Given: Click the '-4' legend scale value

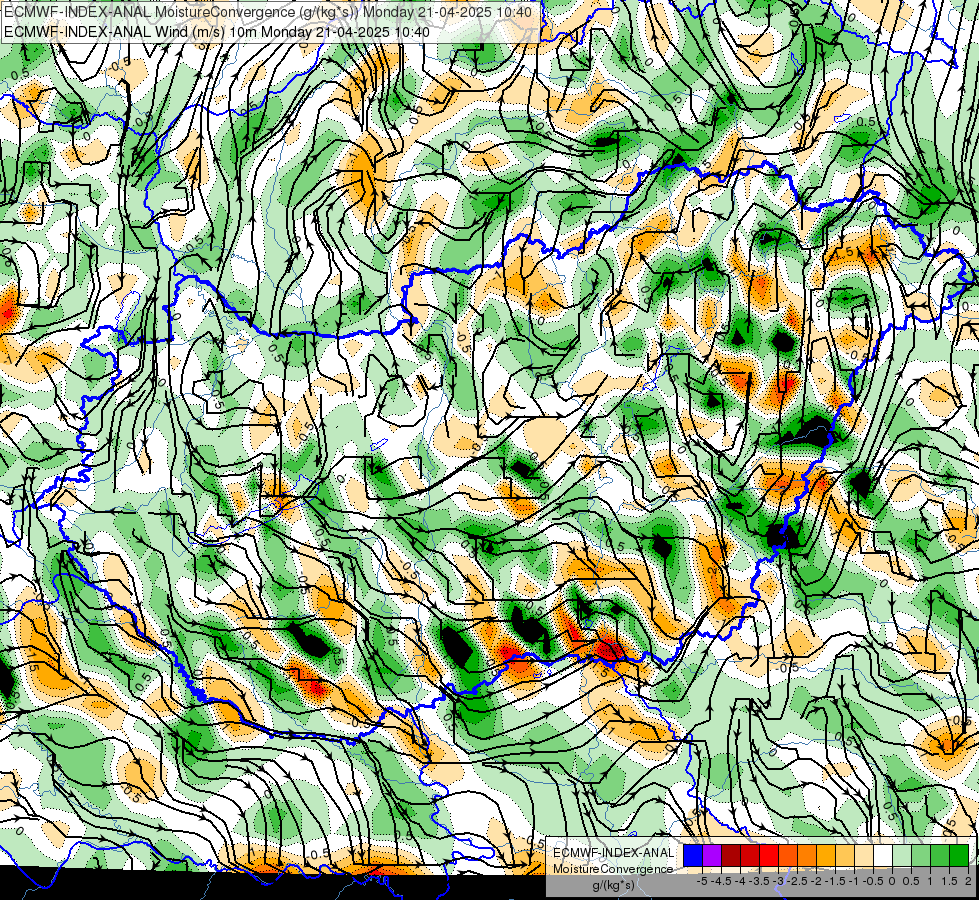Looking at the screenshot, I should 740,881.
